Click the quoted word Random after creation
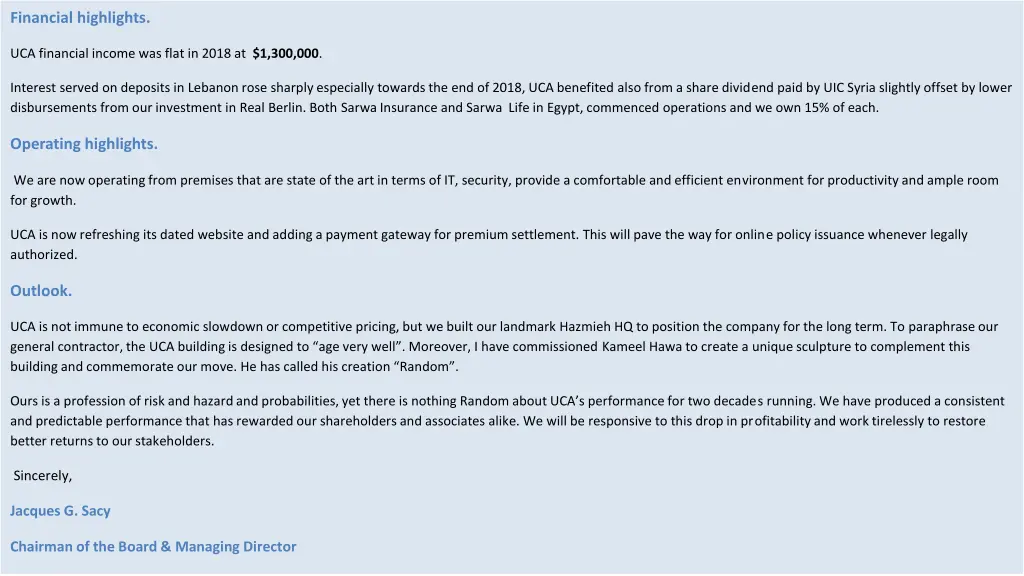 click(426, 367)
